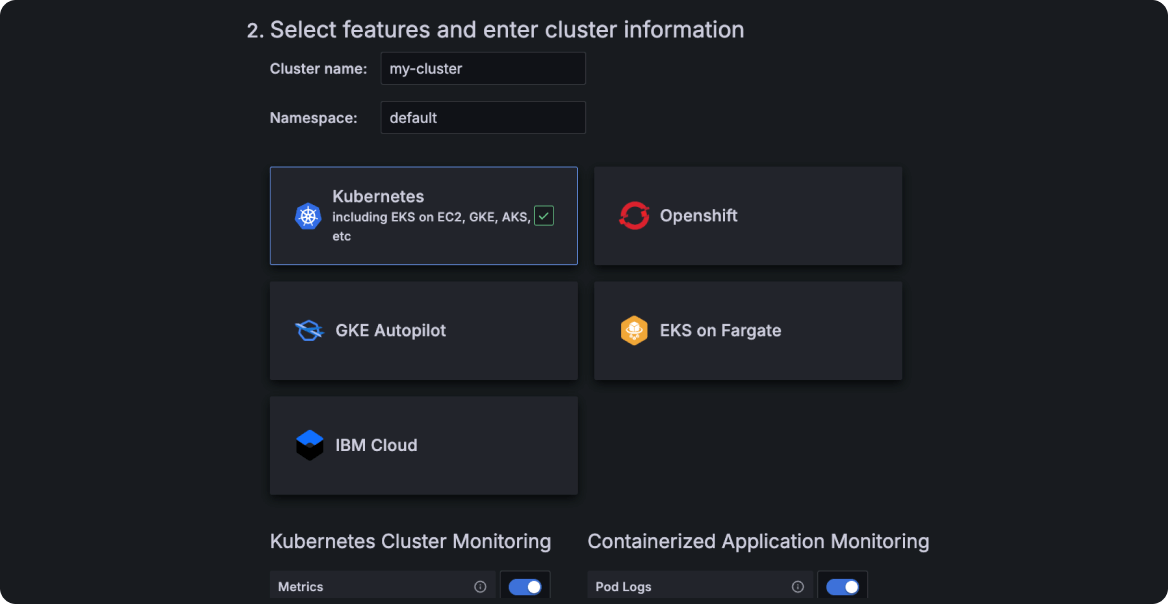Choose the GKE Autopilot platform card
This screenshot has height=604, width=1168.
[x=424, y=331]
